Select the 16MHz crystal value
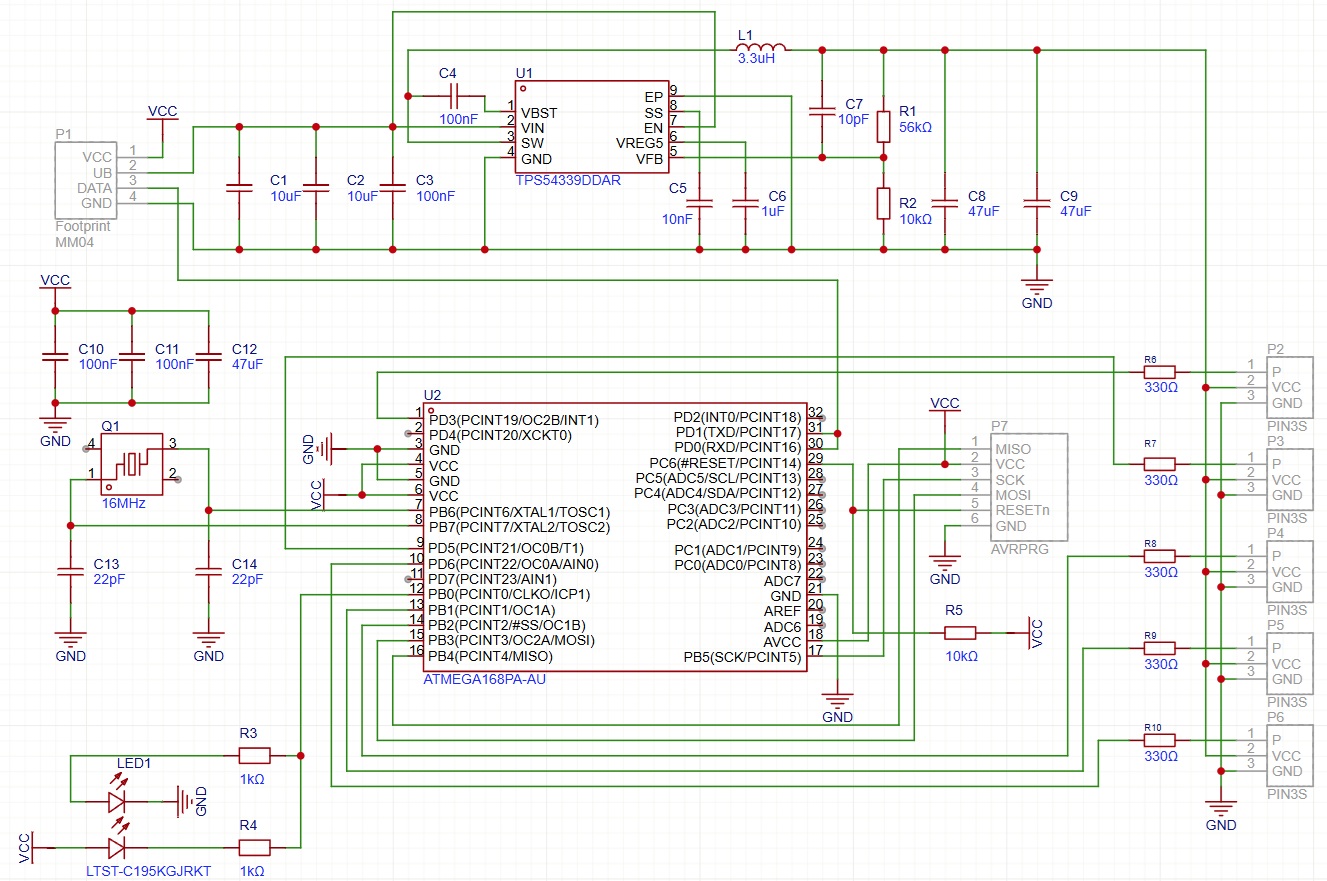This screenshot has width=1327, height=881. click(124, 503)
